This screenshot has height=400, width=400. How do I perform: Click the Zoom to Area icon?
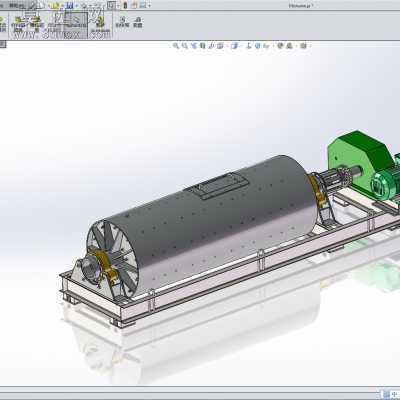pyautogui.click(x=185, y=46)
